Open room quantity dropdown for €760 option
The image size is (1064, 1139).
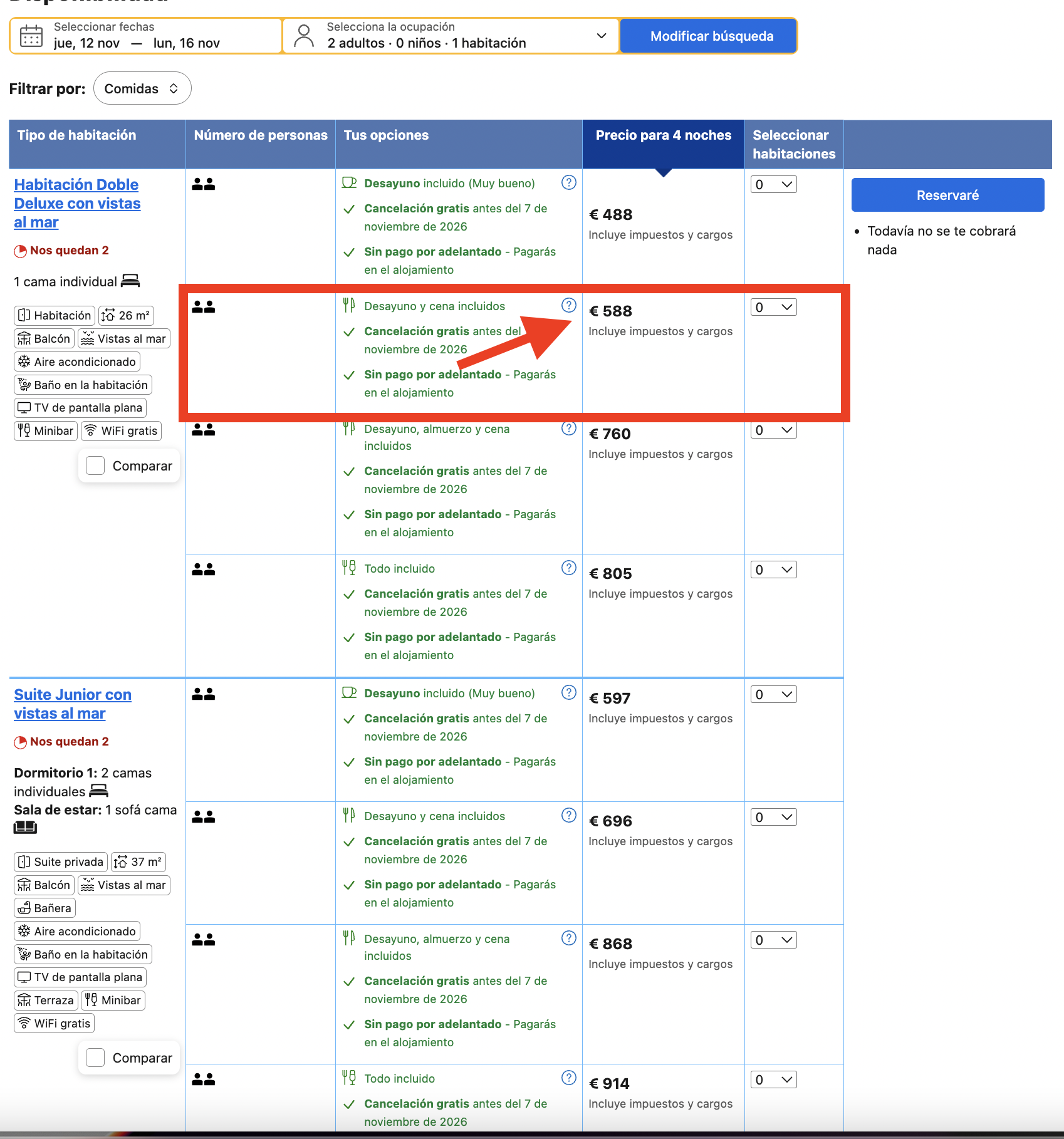773,430
